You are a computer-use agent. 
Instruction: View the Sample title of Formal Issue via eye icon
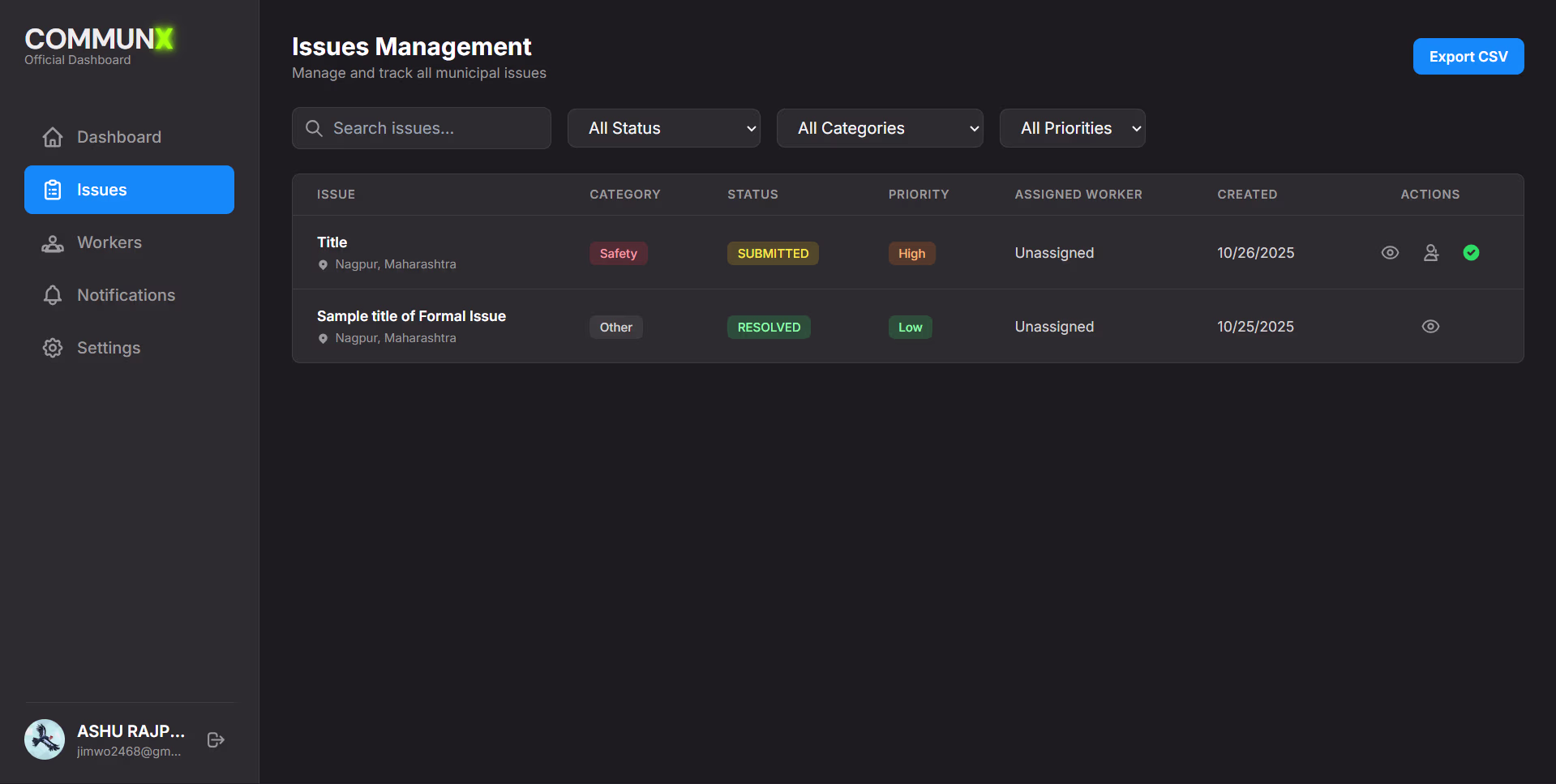click(x=1430, y=326)
